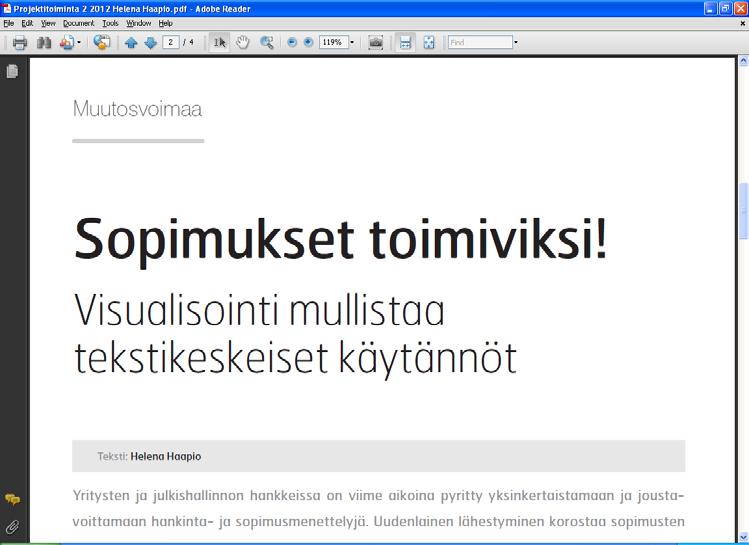
Task: Open dropdown arrow beside the PDF share icon
Action: pyautogui.click(x=79, y=43)
